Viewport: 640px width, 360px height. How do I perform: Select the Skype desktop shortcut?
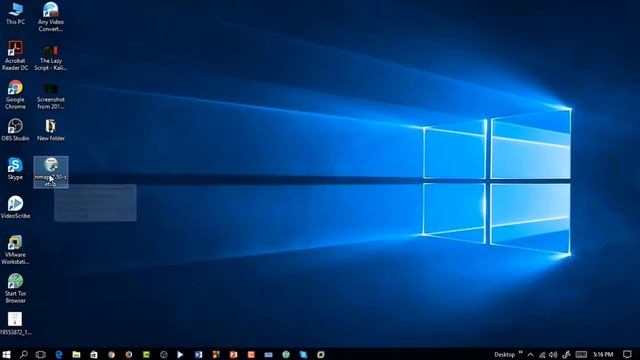click(x=15, y=169)
